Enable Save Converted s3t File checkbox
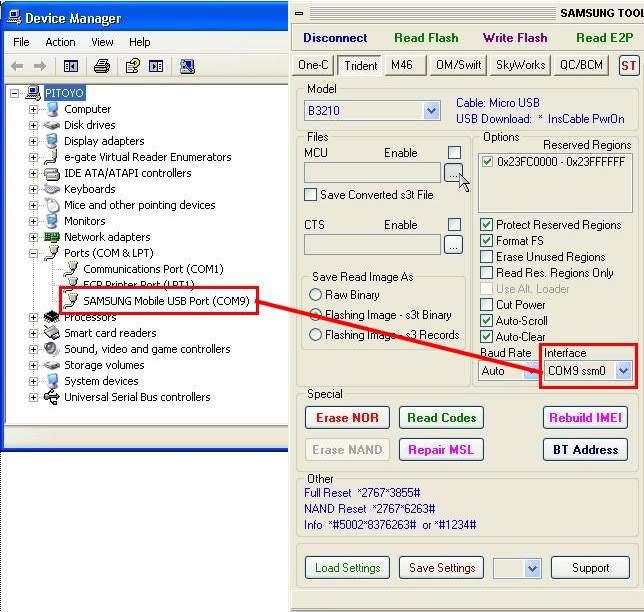The width and height of the screenshot is (644, 612). pyautogui.click(x=310, y=194)
